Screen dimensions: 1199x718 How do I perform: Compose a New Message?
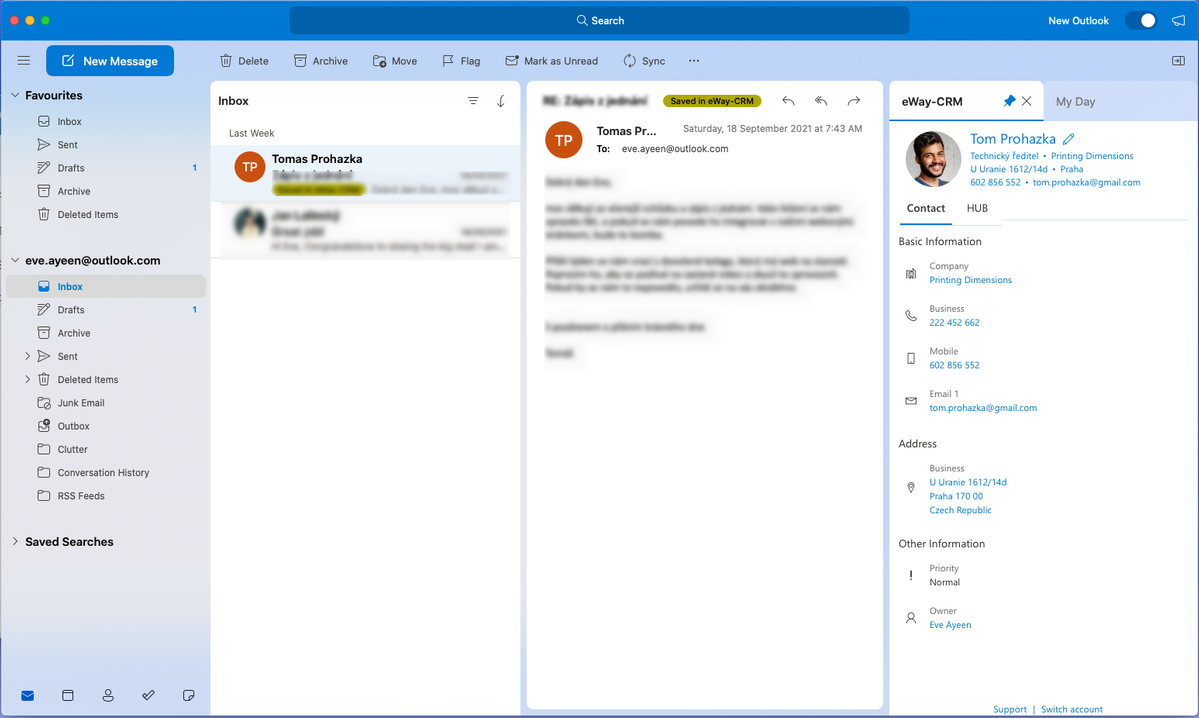tap(110, 61)
